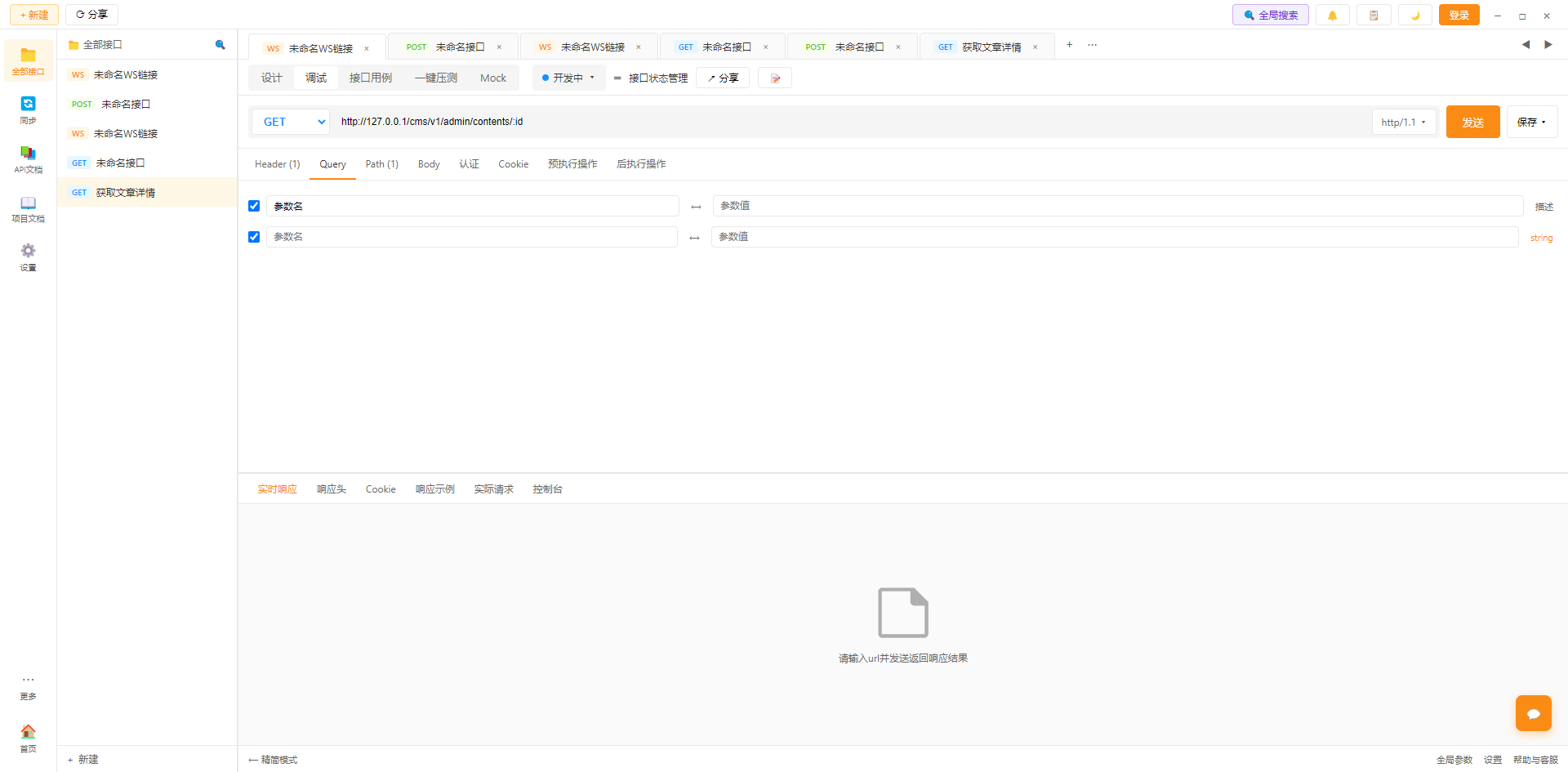Open 设置 gear in left sidebar
Viewport: 1568px width, 772px height.
click(29, 257)
